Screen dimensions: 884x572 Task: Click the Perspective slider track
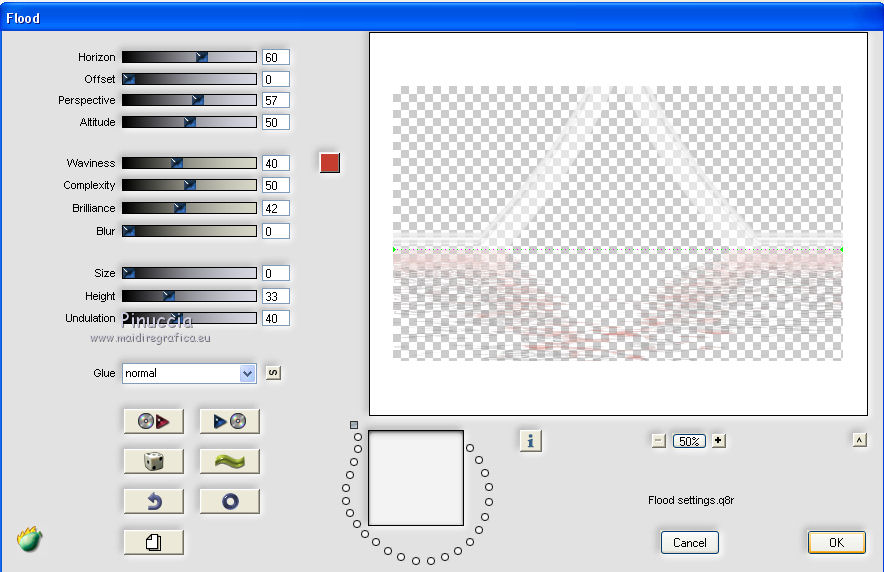189,100
